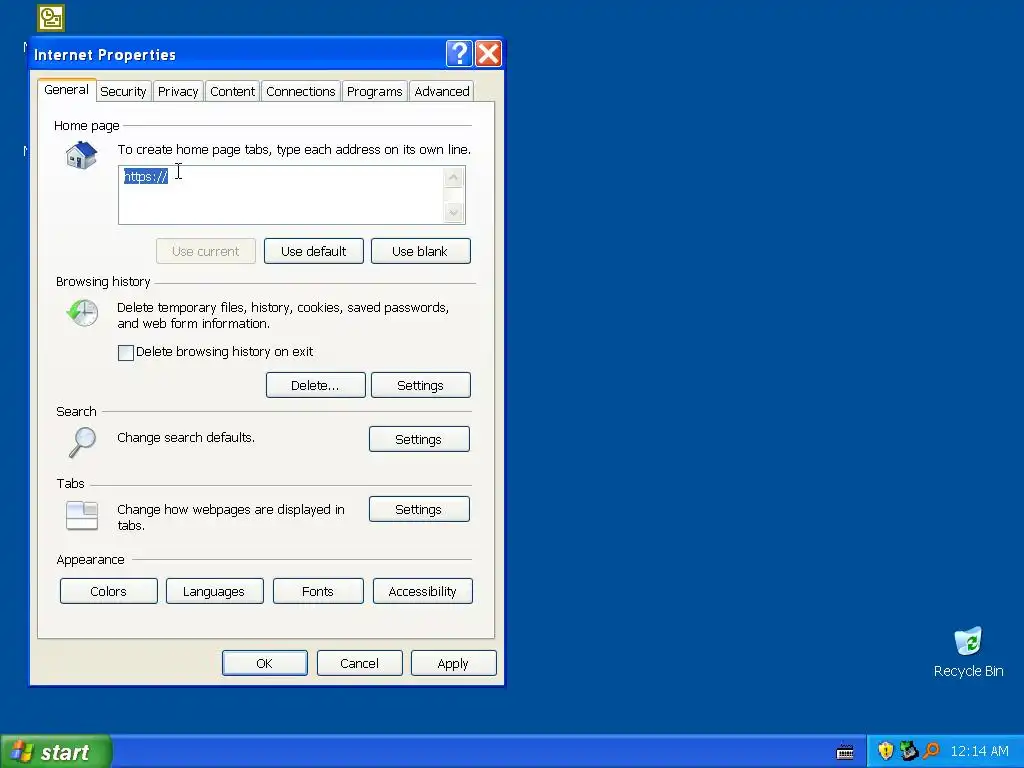Open the Languages dialog
The height and width of the screenshot is (768, 1024).
214,591
